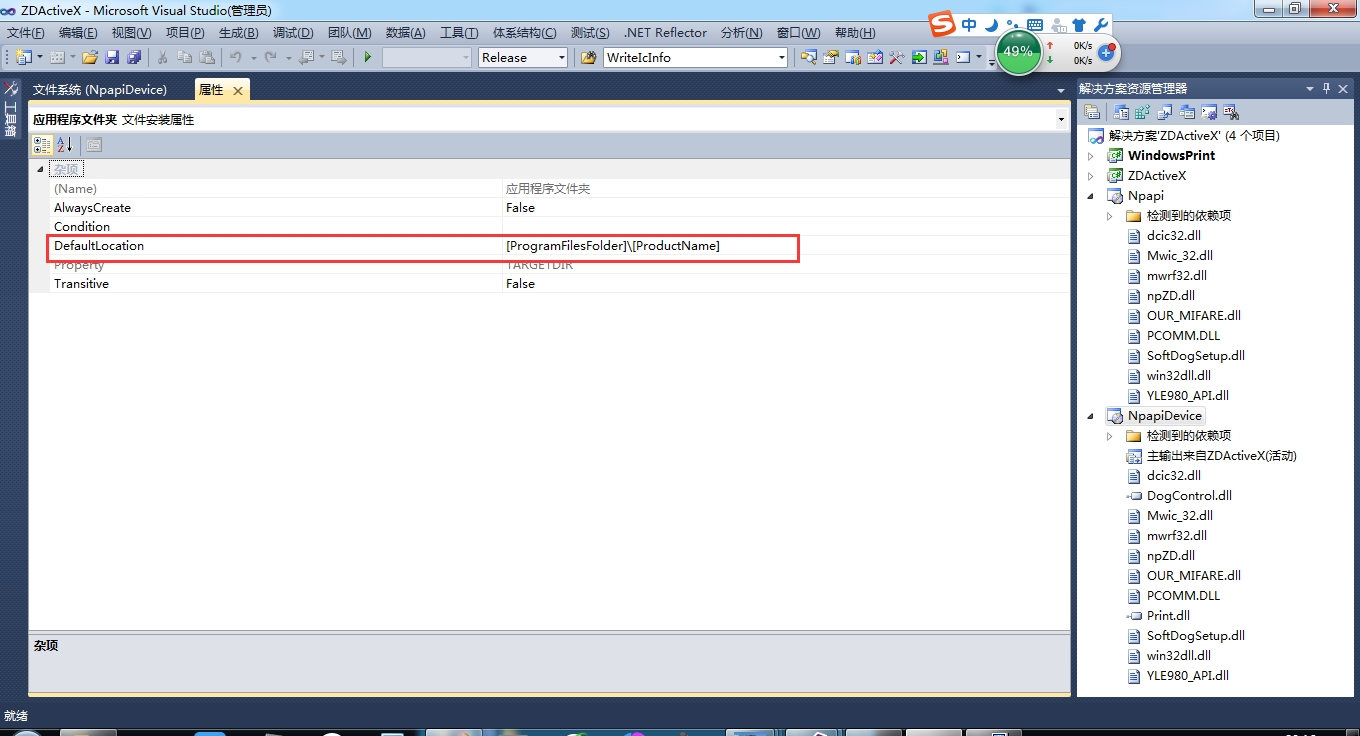
Task: Open the document tab list dropdown arrow
Action: point(1061,91)
